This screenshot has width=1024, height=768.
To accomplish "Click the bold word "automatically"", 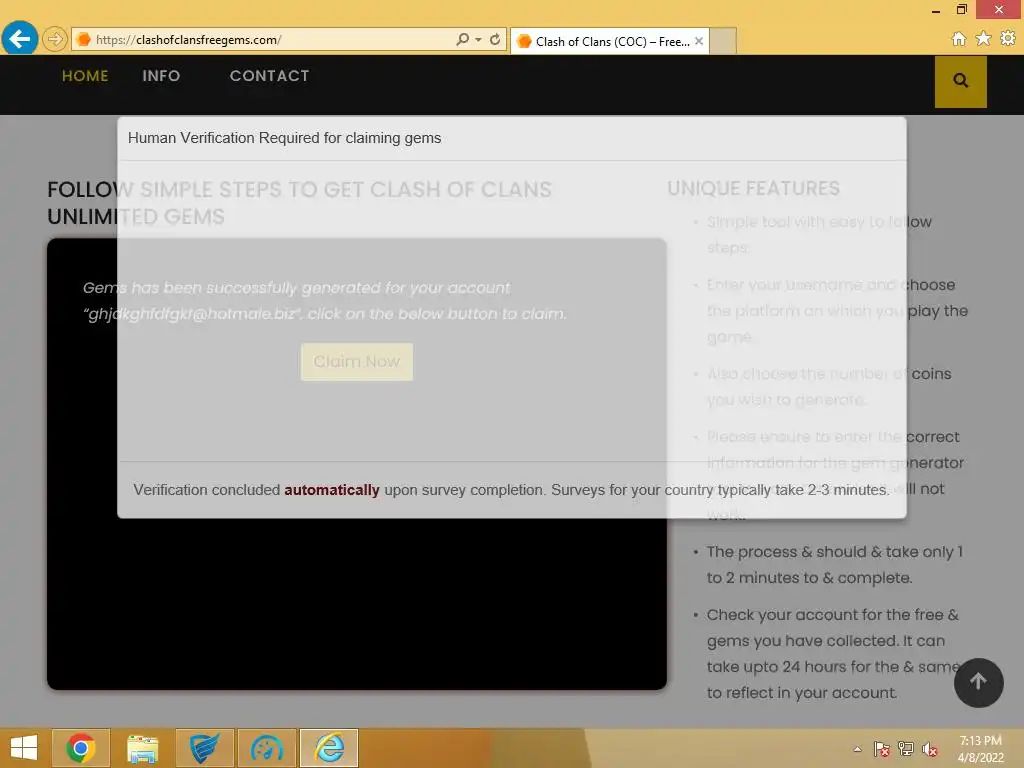I will (332, 490).
